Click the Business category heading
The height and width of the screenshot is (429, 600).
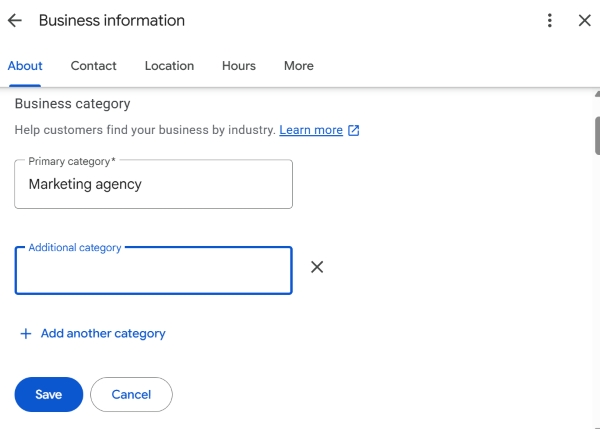point(72,104)
